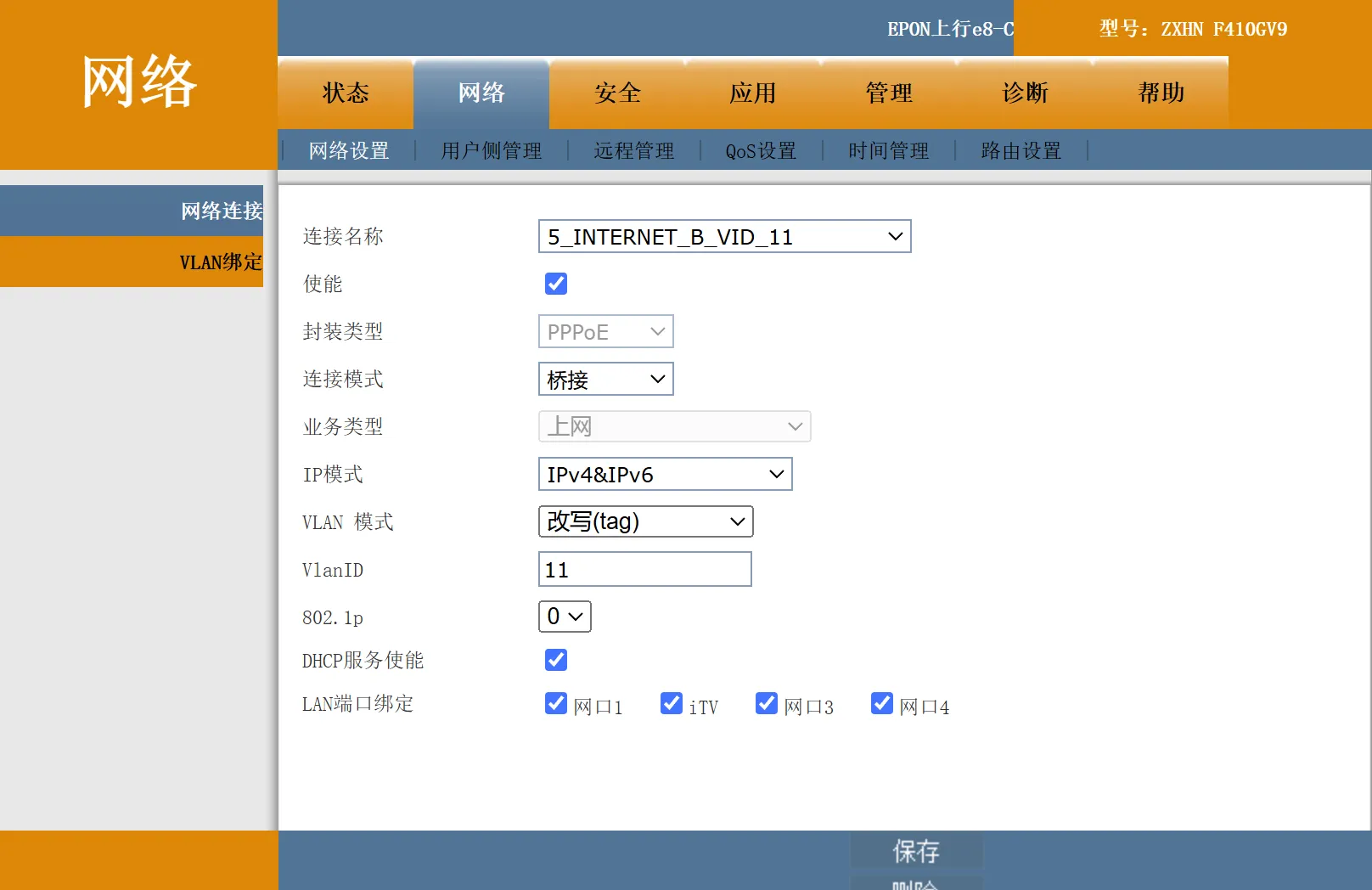
Task: Toggle the iTV port binding checkbox
Action: pos(671,703)
